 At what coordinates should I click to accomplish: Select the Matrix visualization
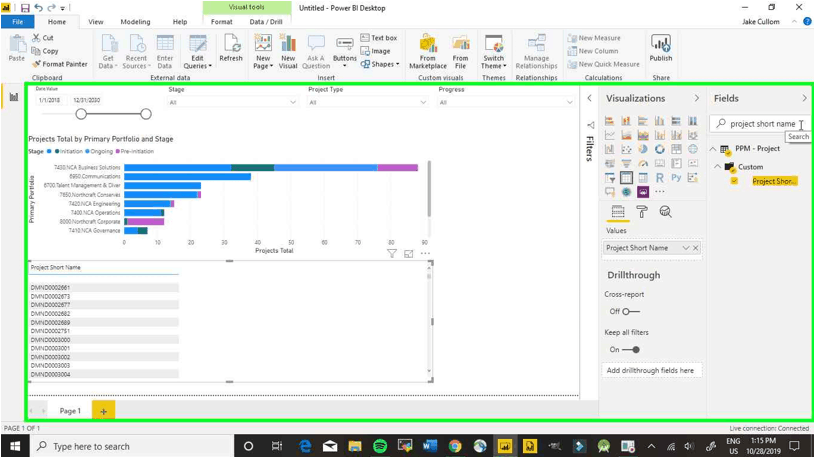click(x=643, y=178)
